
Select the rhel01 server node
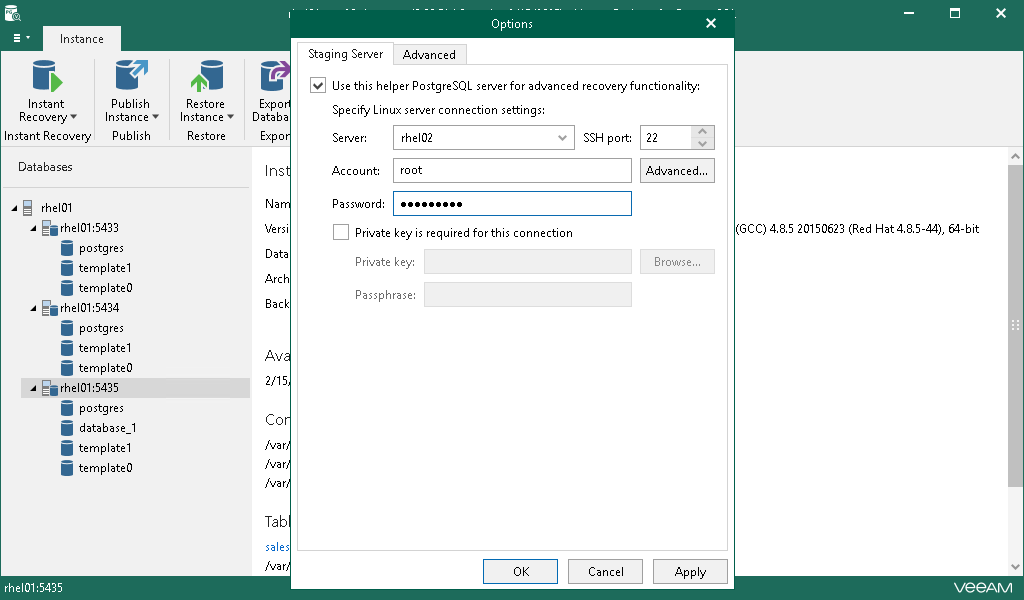(x=58, y=207)
